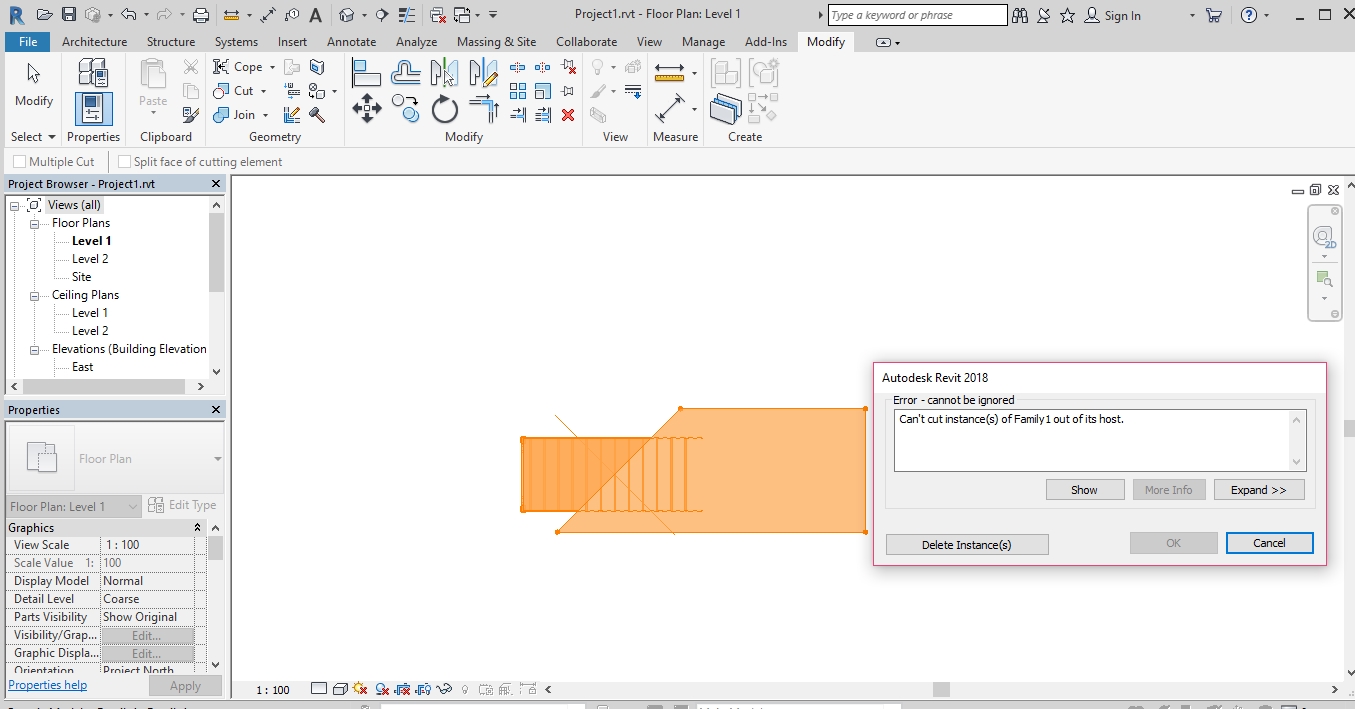This screenshot has height=709, width=1355.
Task: Click Expand in the Revit error dialog
Action: coord(1259,489)
